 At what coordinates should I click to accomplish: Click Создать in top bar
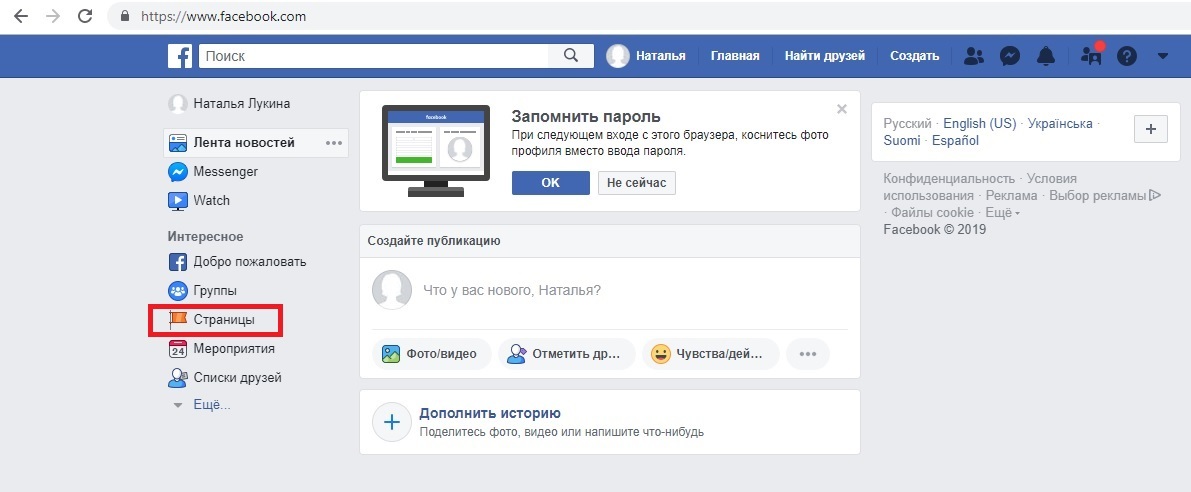pos(915,56)
